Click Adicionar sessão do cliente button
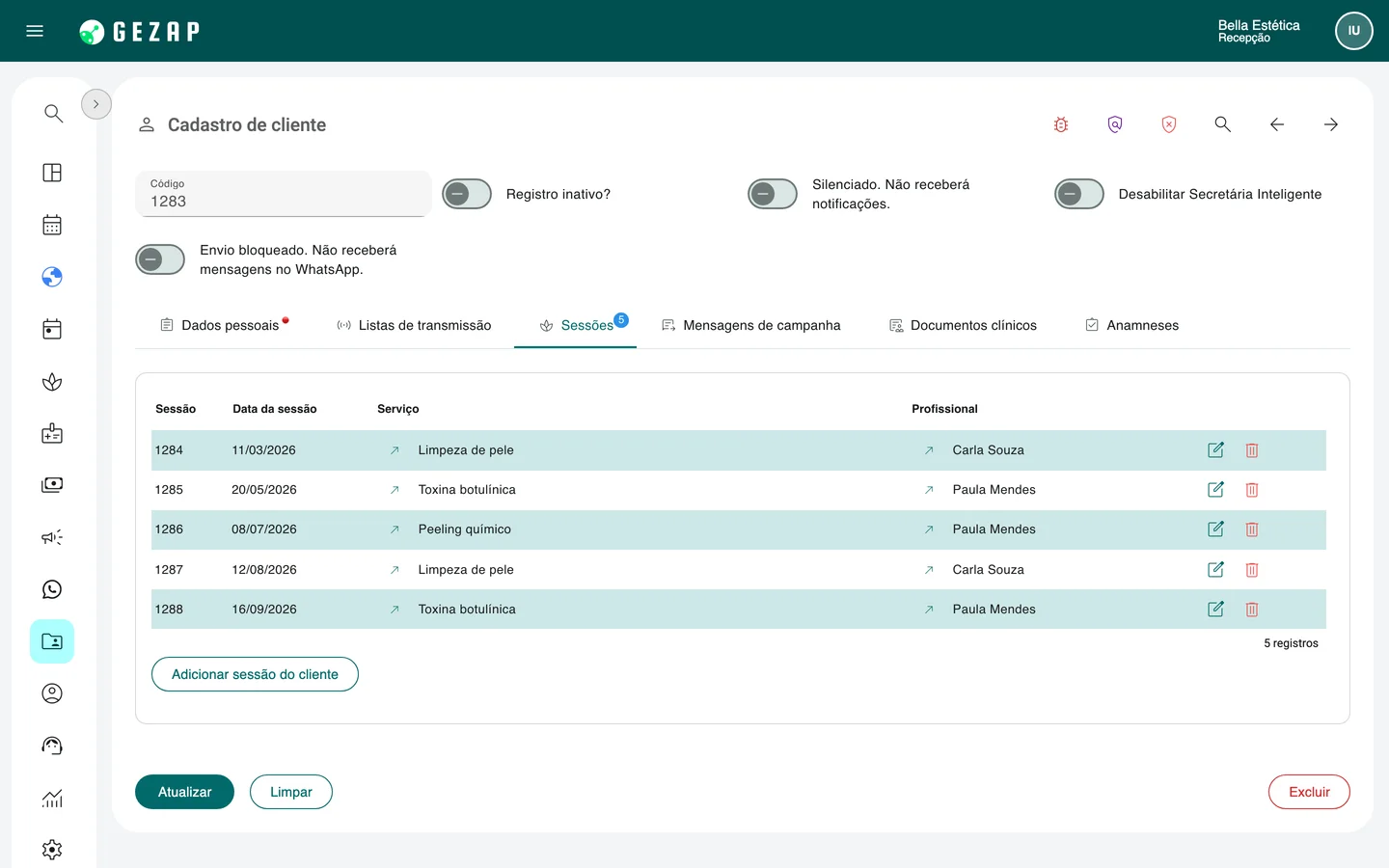 coord(255,674)
